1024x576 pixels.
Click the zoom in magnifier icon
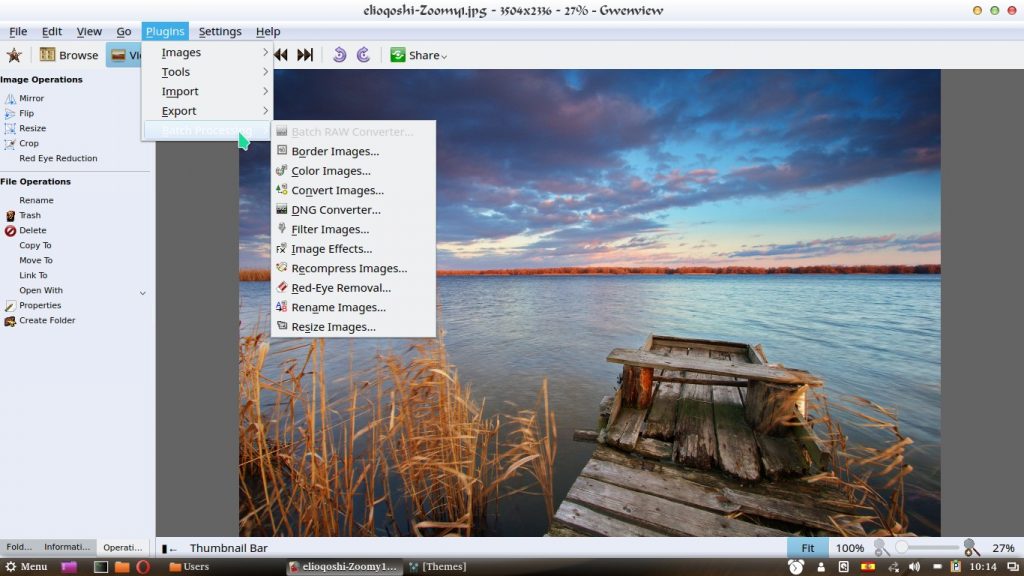click(971, 548)
